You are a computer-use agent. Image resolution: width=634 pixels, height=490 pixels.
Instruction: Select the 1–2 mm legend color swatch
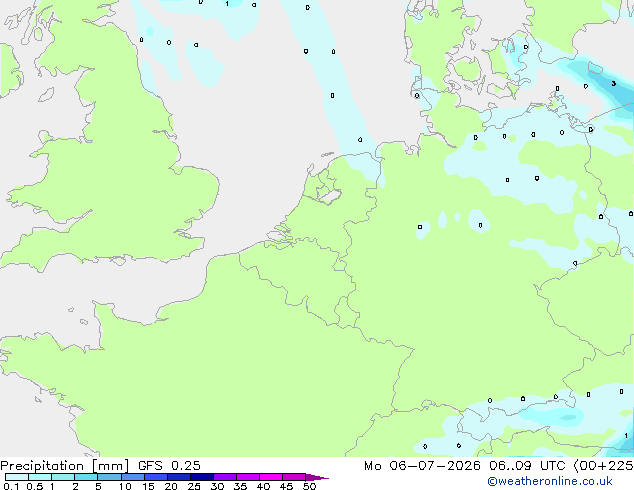(x=63, y=477)
